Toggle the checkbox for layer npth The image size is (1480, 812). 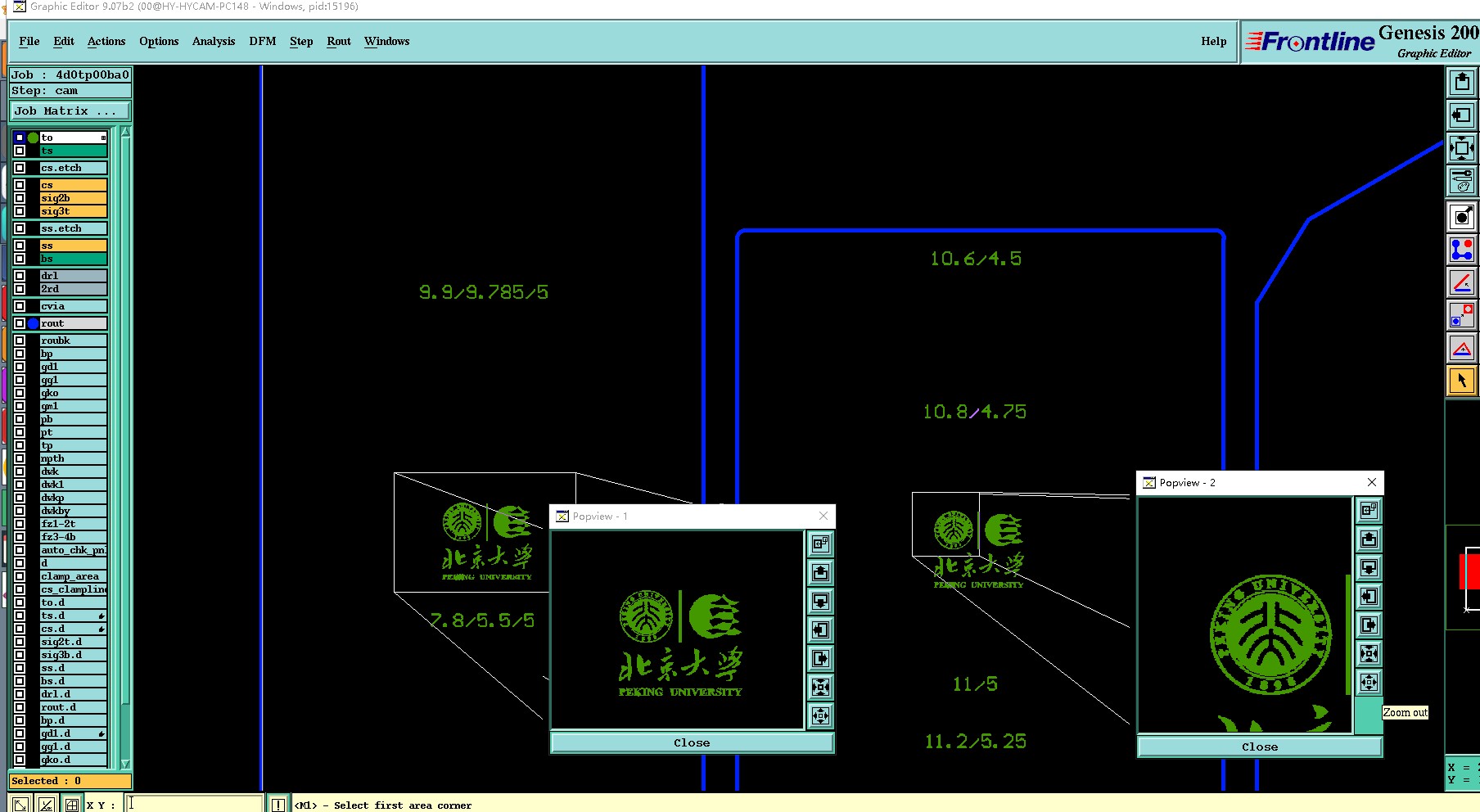tap(20, 458)
